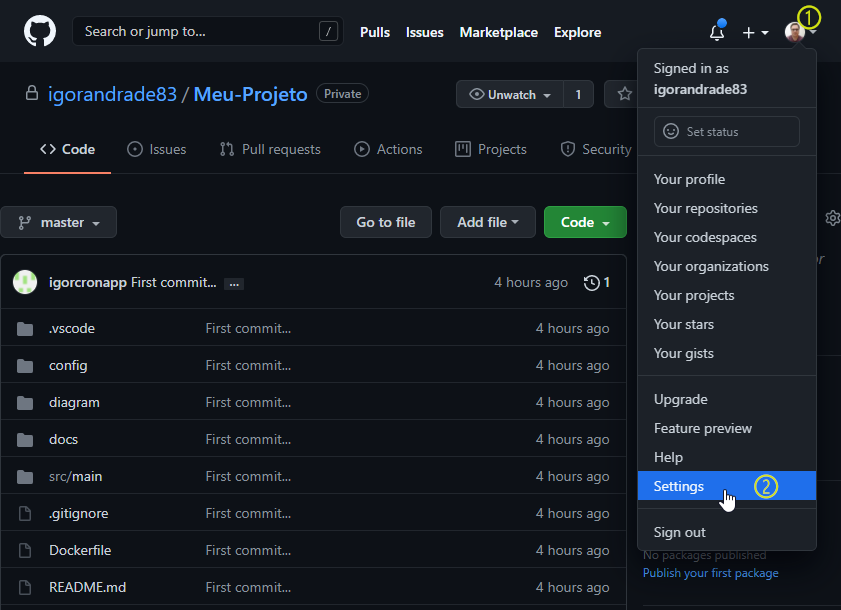The image size is (841, 610).
Task: Click the file icon beside Dockerfile
Action: (x=25, y=550)
